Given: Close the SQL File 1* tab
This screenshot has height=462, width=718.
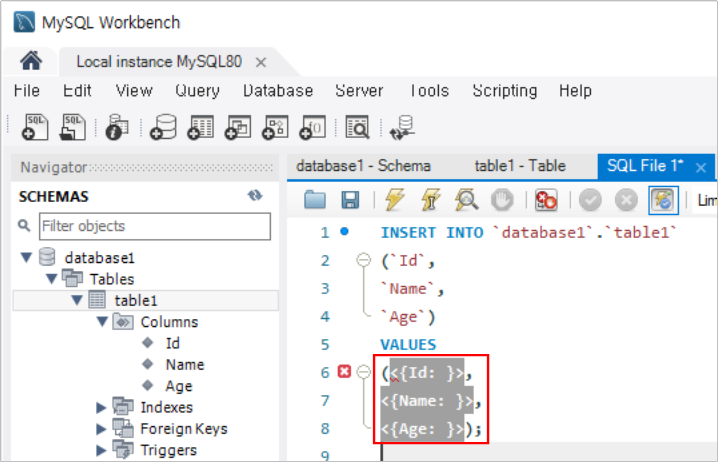Looking at the screenshot, I should click(701, 168).
